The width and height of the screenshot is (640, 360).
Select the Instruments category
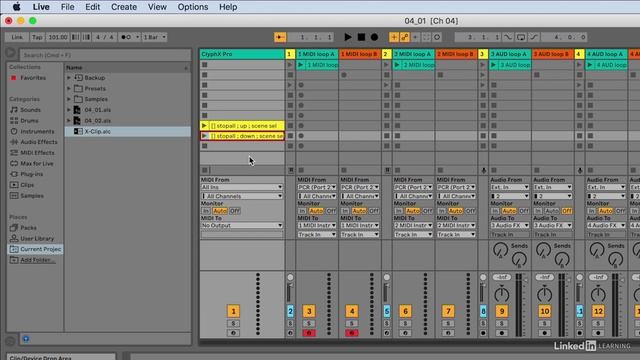pos(37,131)
